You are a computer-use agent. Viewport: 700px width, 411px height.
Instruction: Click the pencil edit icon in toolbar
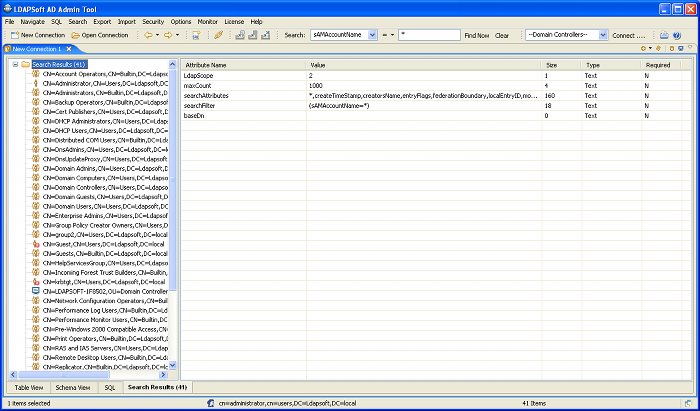coord(218,35)
